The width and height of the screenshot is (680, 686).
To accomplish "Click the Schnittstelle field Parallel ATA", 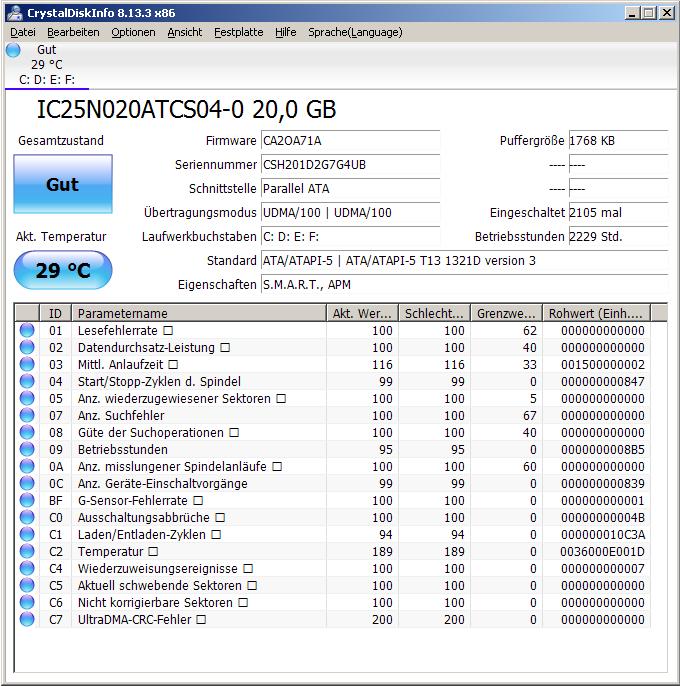I will click(350, 189).
